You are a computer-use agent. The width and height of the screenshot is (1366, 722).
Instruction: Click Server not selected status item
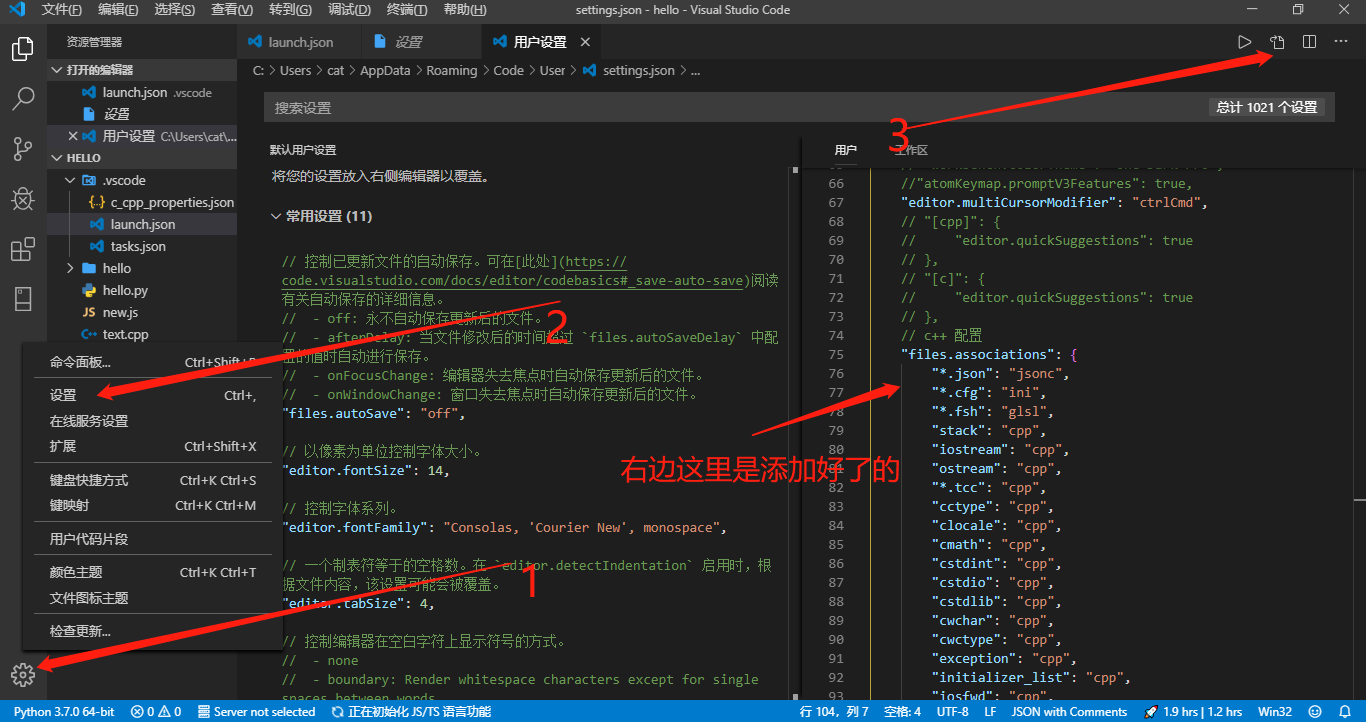pyautogui.click(x=256, y=712)
